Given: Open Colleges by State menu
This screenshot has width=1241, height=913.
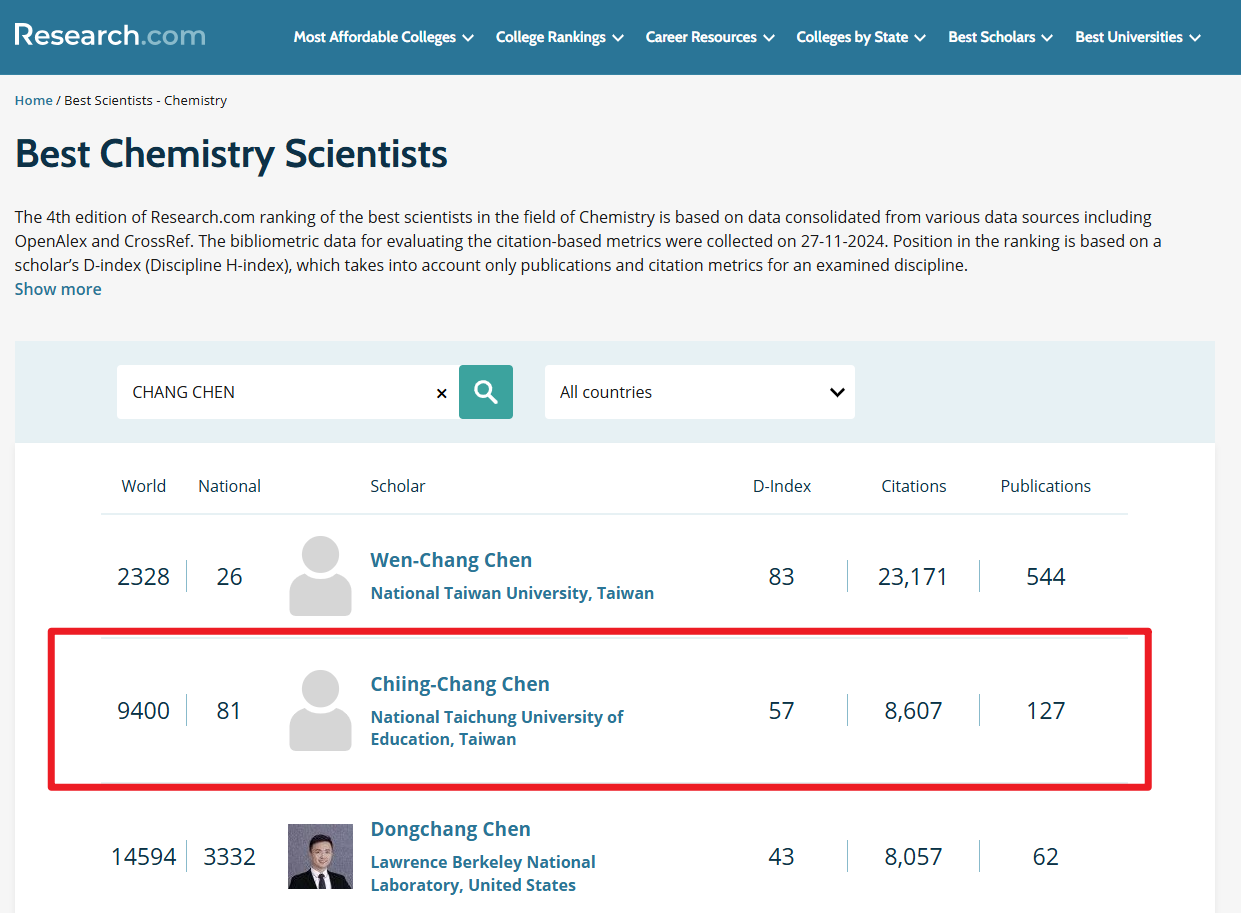Looking at the screenshot, I should tap(861, 37).
